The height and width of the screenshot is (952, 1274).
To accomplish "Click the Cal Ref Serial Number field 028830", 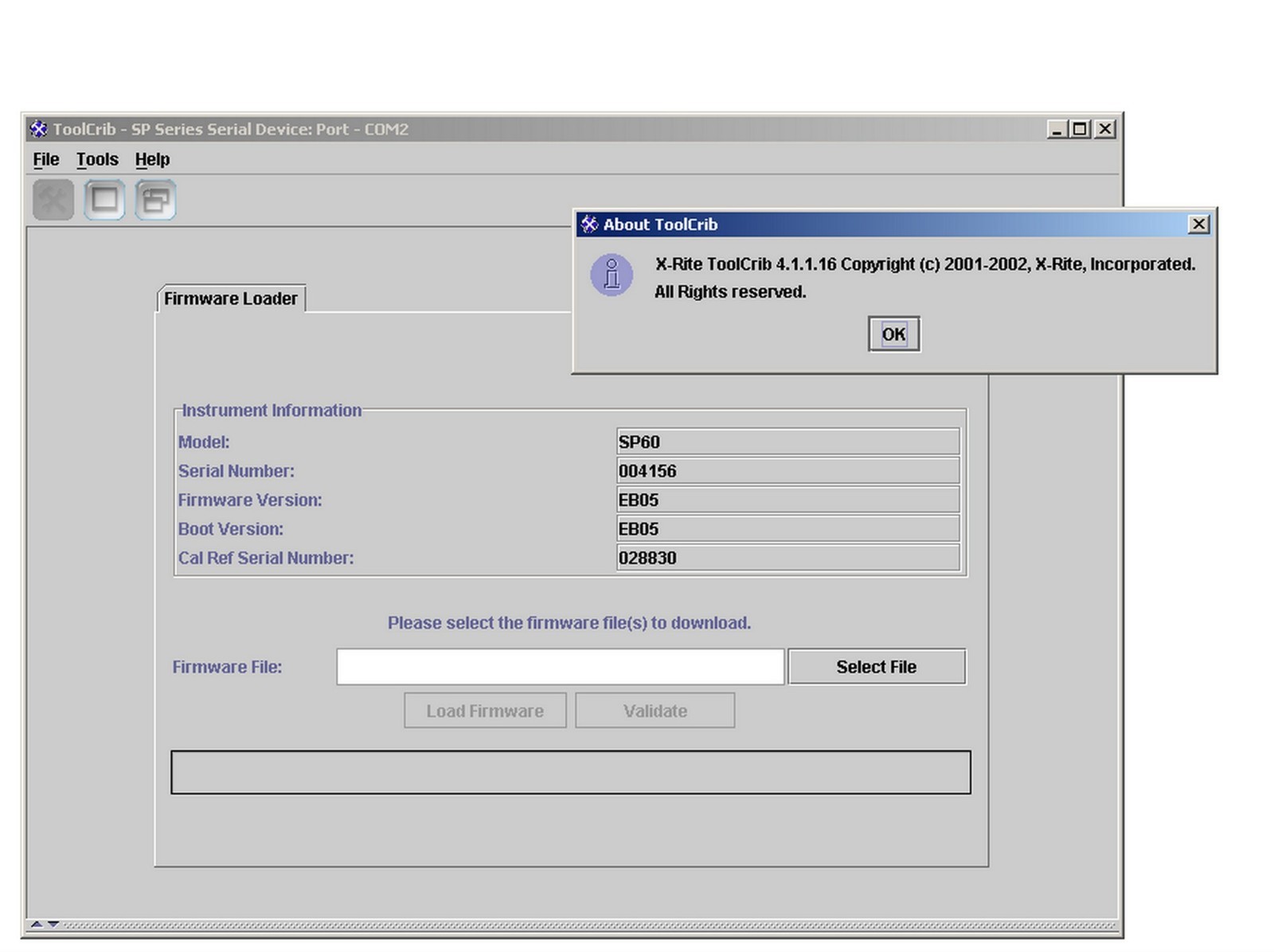I will (788, 558).
